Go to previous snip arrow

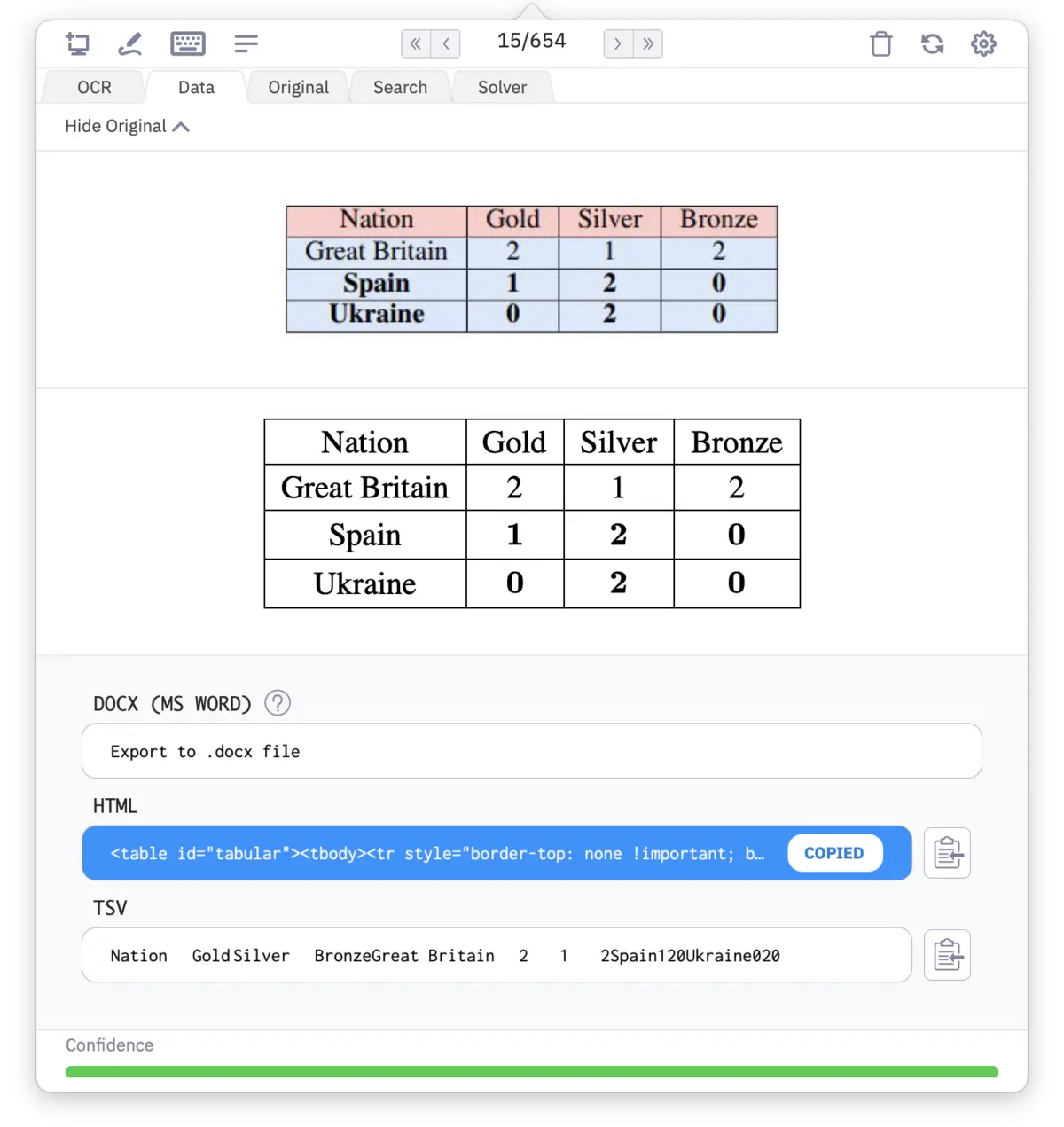(x=446, y=43)
